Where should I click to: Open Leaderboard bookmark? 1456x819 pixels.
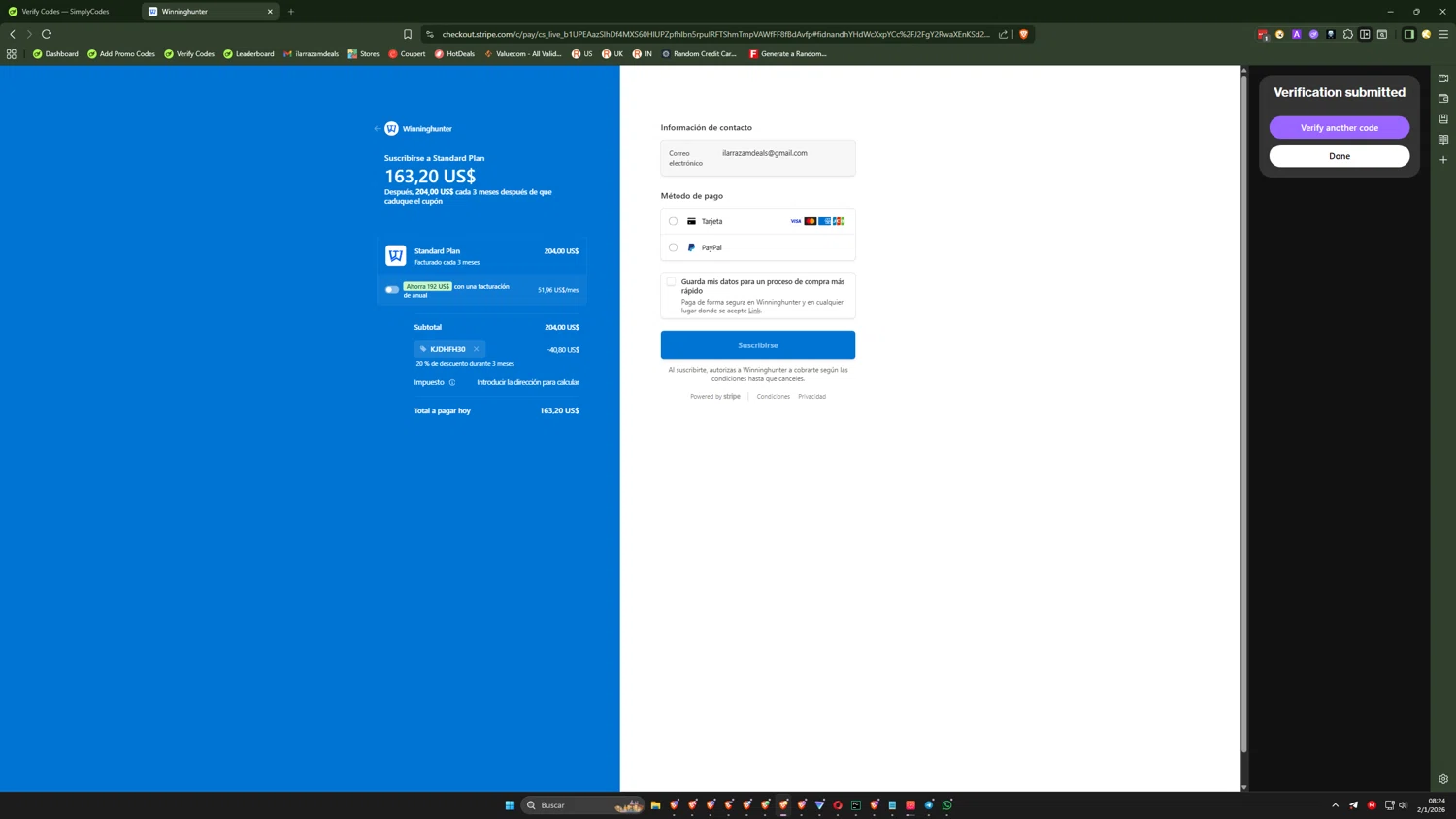(x=248, y=54)
